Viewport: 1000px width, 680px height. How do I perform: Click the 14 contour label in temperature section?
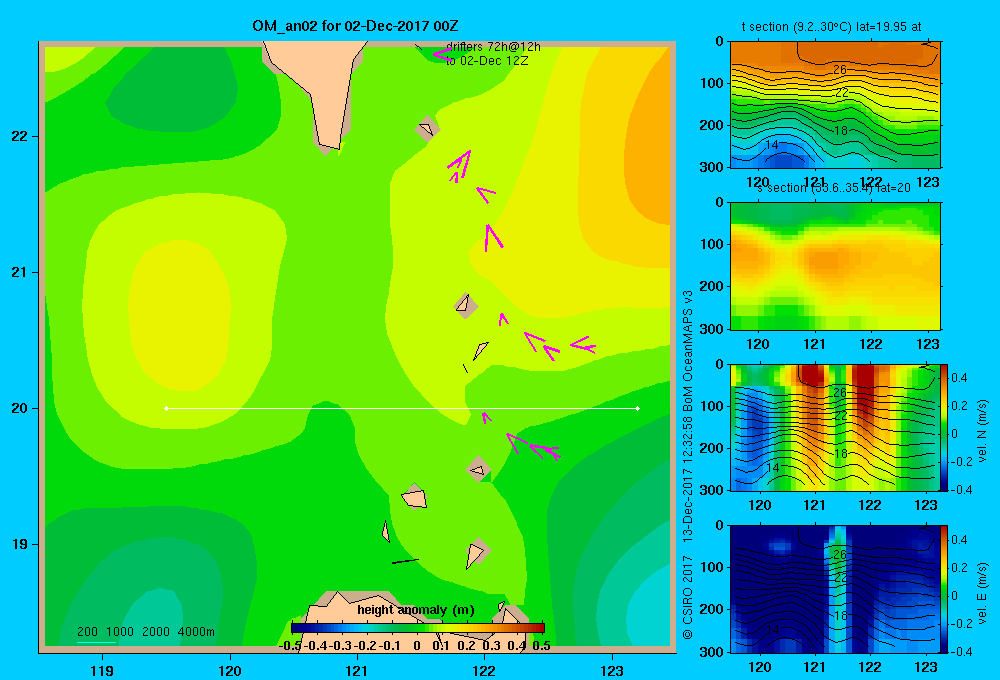pos(772,145)
